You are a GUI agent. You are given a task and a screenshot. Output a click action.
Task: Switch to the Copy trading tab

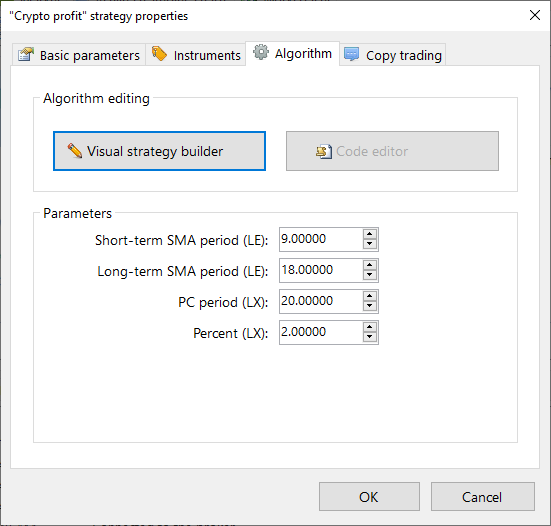click(x=393, y=55)
